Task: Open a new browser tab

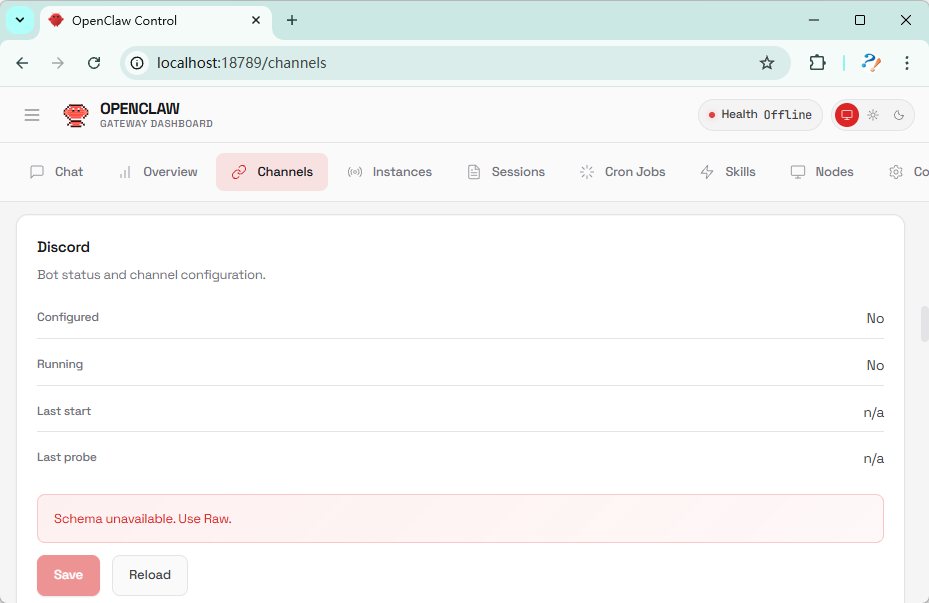Action: [291, 20]
